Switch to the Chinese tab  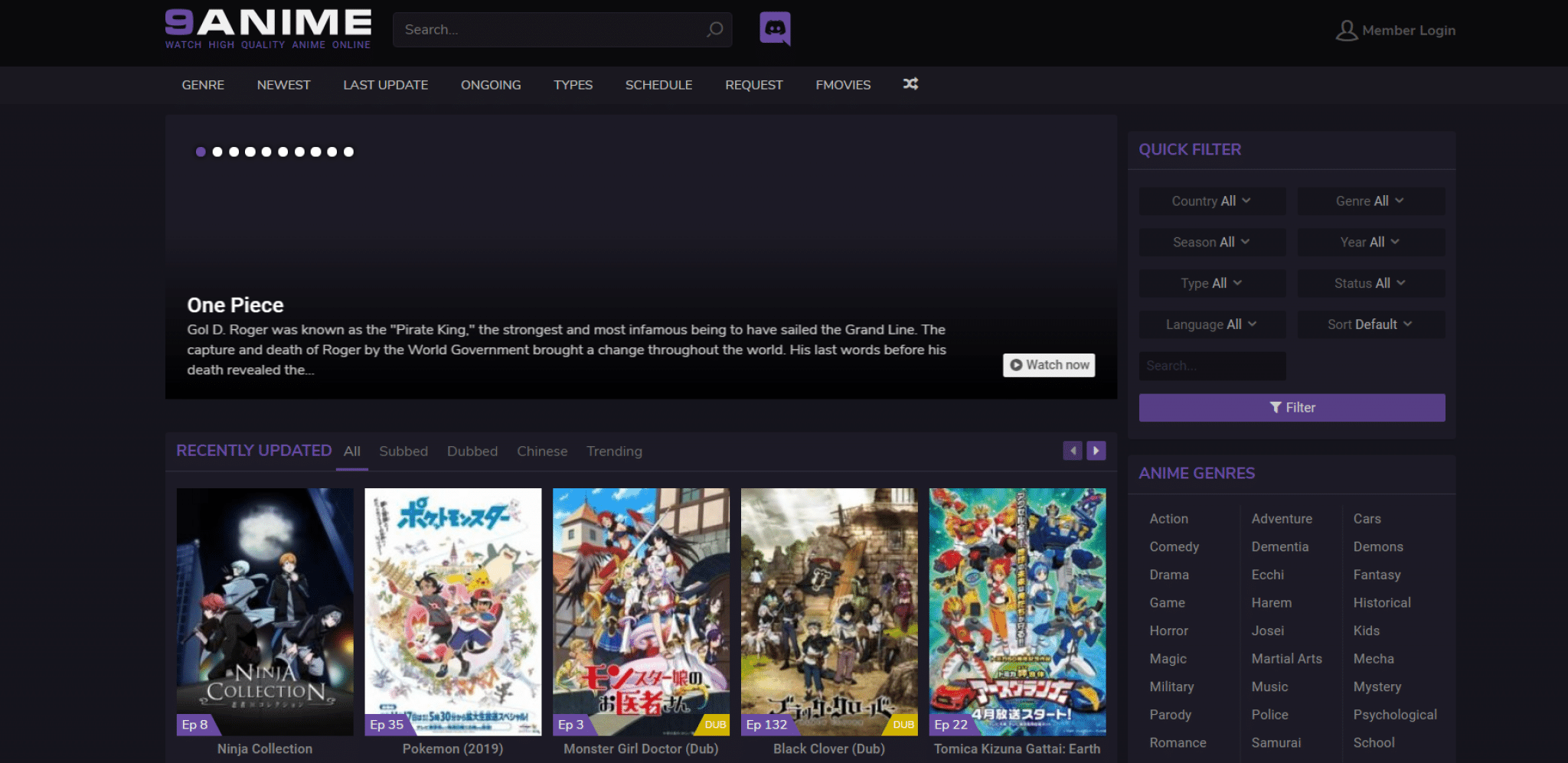pyautogui.click(x=542, y=452)
